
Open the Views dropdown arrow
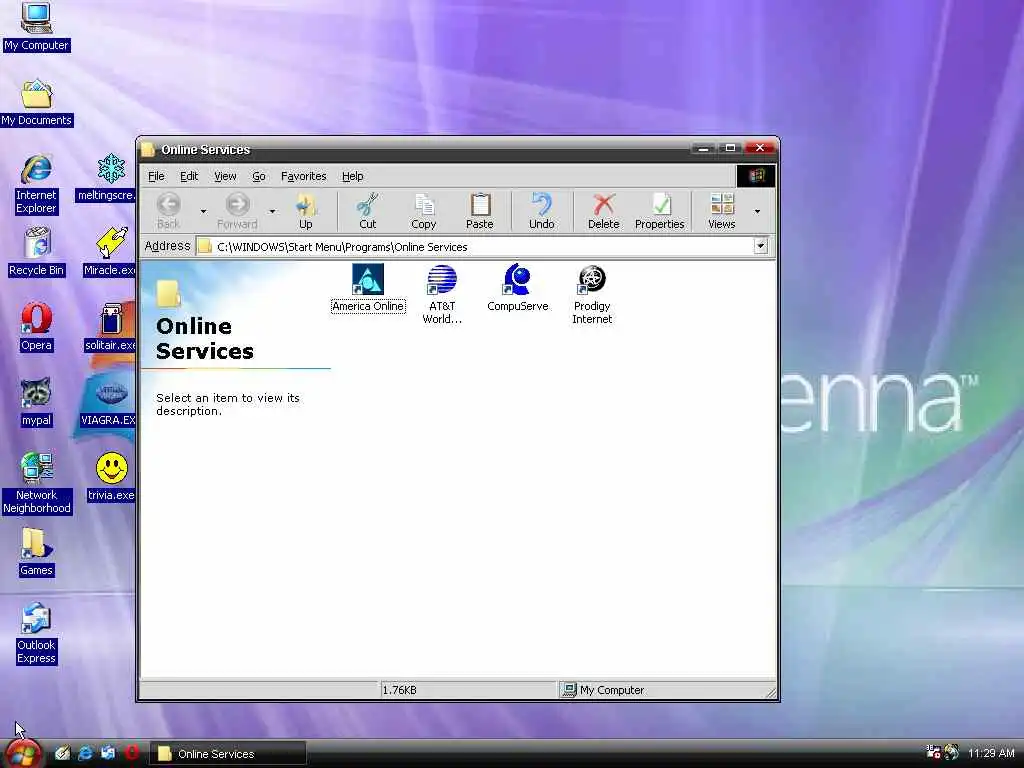[758, 212]
